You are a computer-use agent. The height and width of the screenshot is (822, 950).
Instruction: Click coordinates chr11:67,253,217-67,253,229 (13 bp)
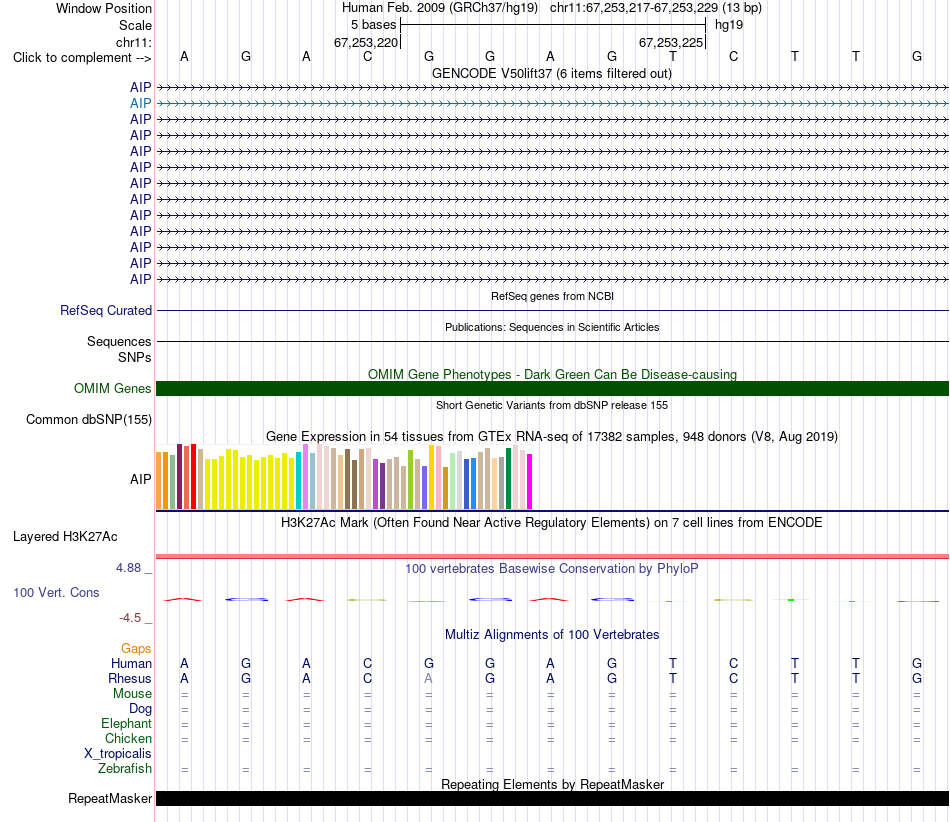pyautogui.click(x=656, y=8)
